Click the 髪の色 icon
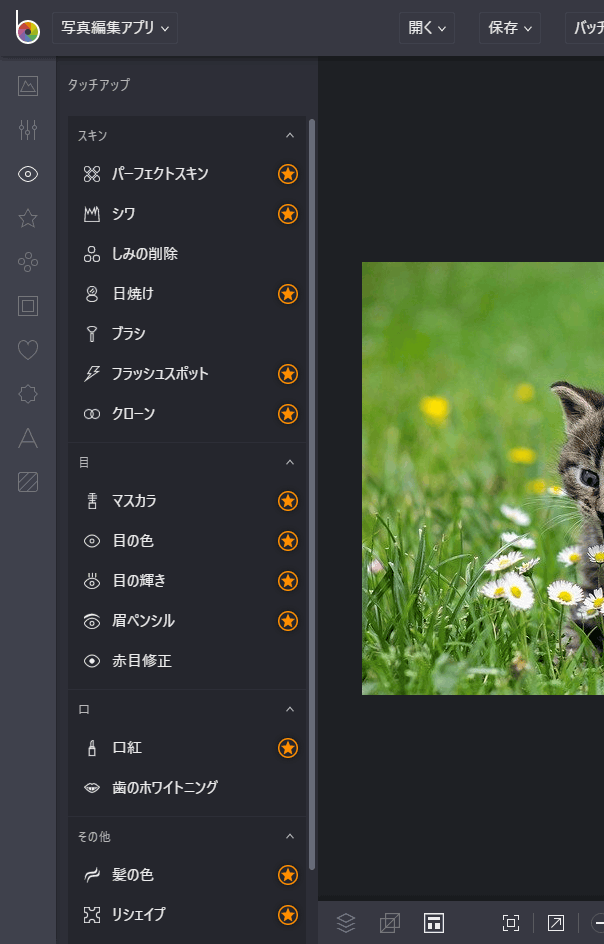The height and width of the screenshot is (944, 604). tap(92, 875)
